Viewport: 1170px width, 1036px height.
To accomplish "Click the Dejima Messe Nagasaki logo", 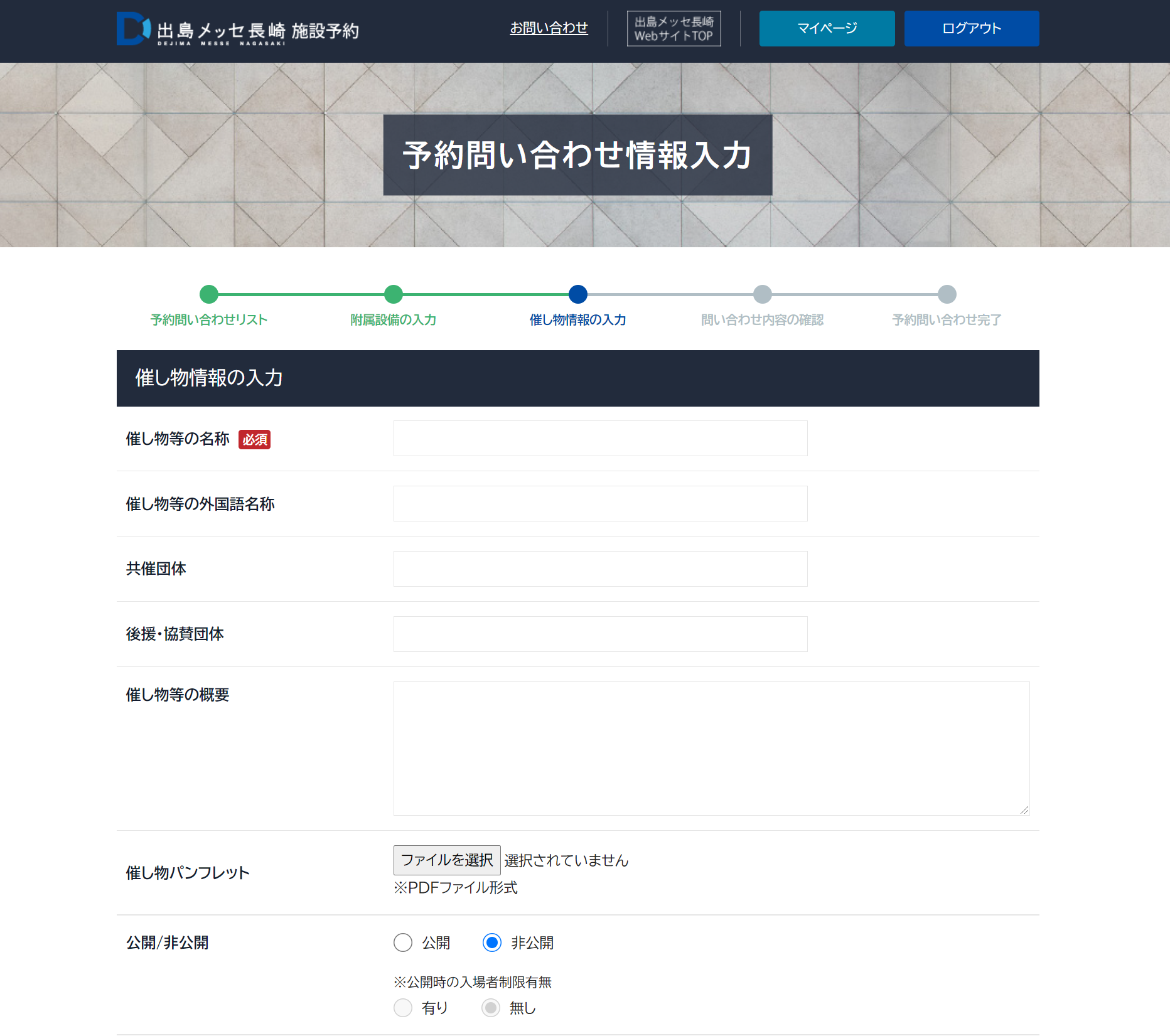I will pos(237,29).
